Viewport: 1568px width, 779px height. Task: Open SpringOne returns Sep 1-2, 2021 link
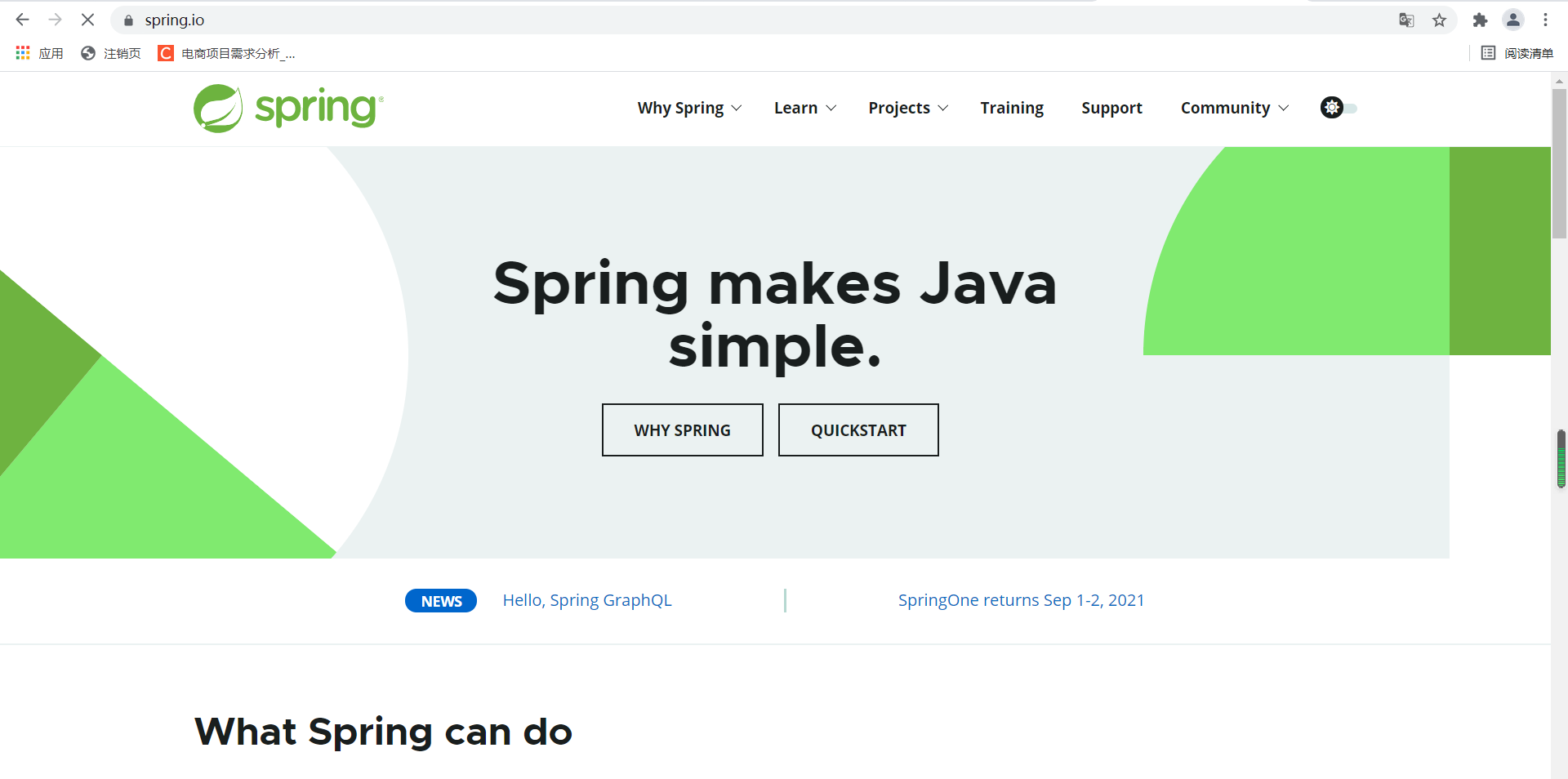1021,600
